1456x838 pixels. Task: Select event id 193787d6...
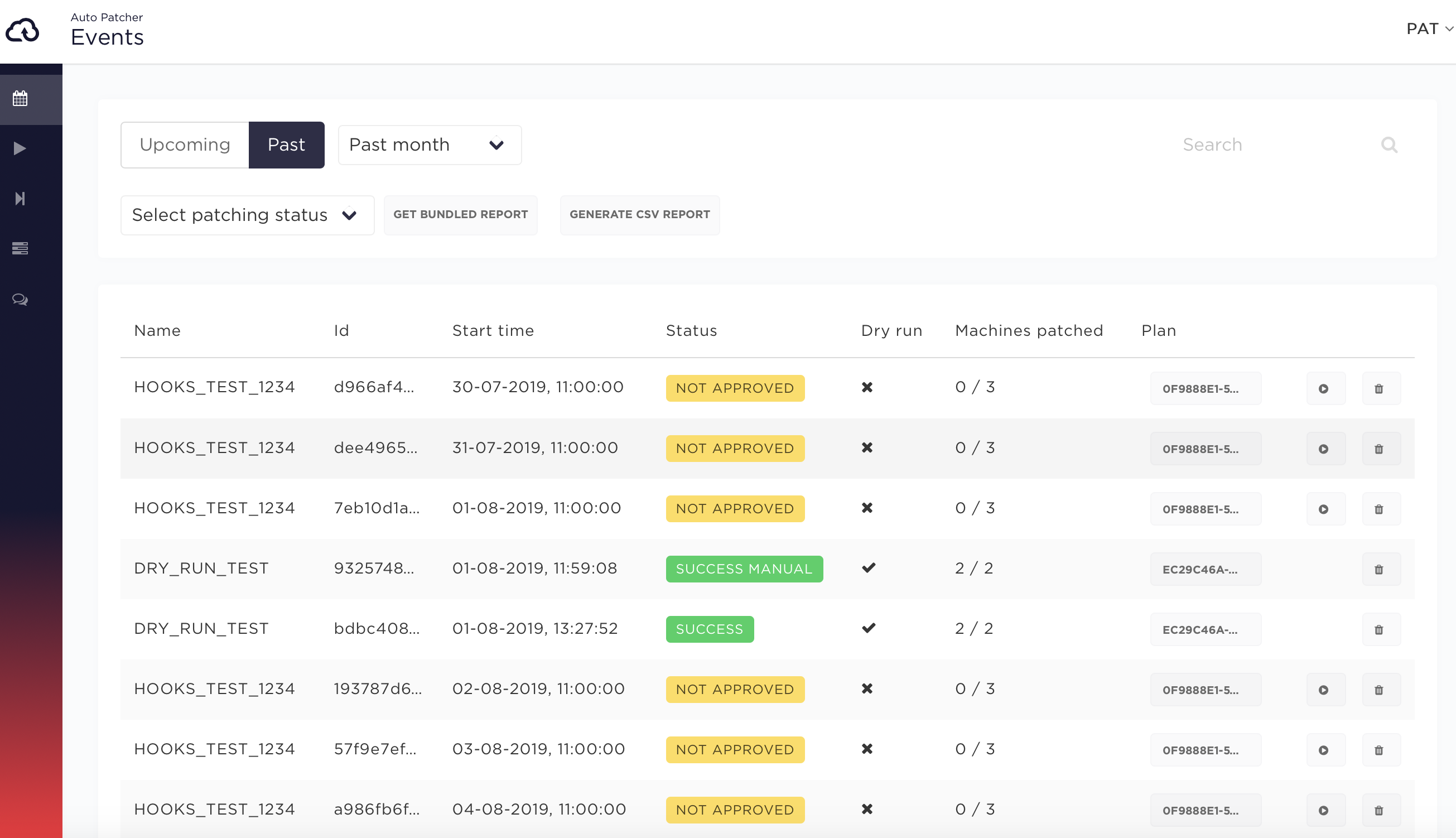(378, 690)
